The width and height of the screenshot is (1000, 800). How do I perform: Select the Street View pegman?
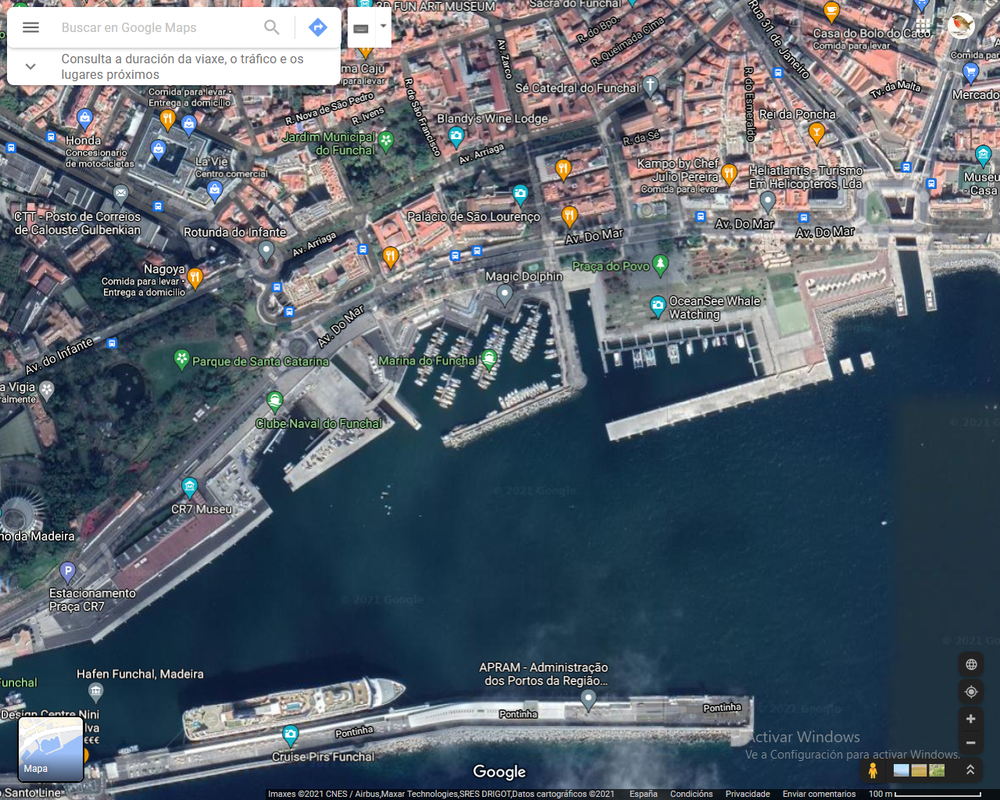(873, 771)
